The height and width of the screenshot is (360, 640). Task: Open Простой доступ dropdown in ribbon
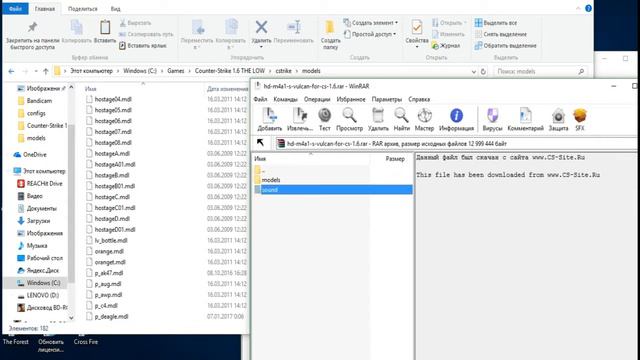point(370,34)
